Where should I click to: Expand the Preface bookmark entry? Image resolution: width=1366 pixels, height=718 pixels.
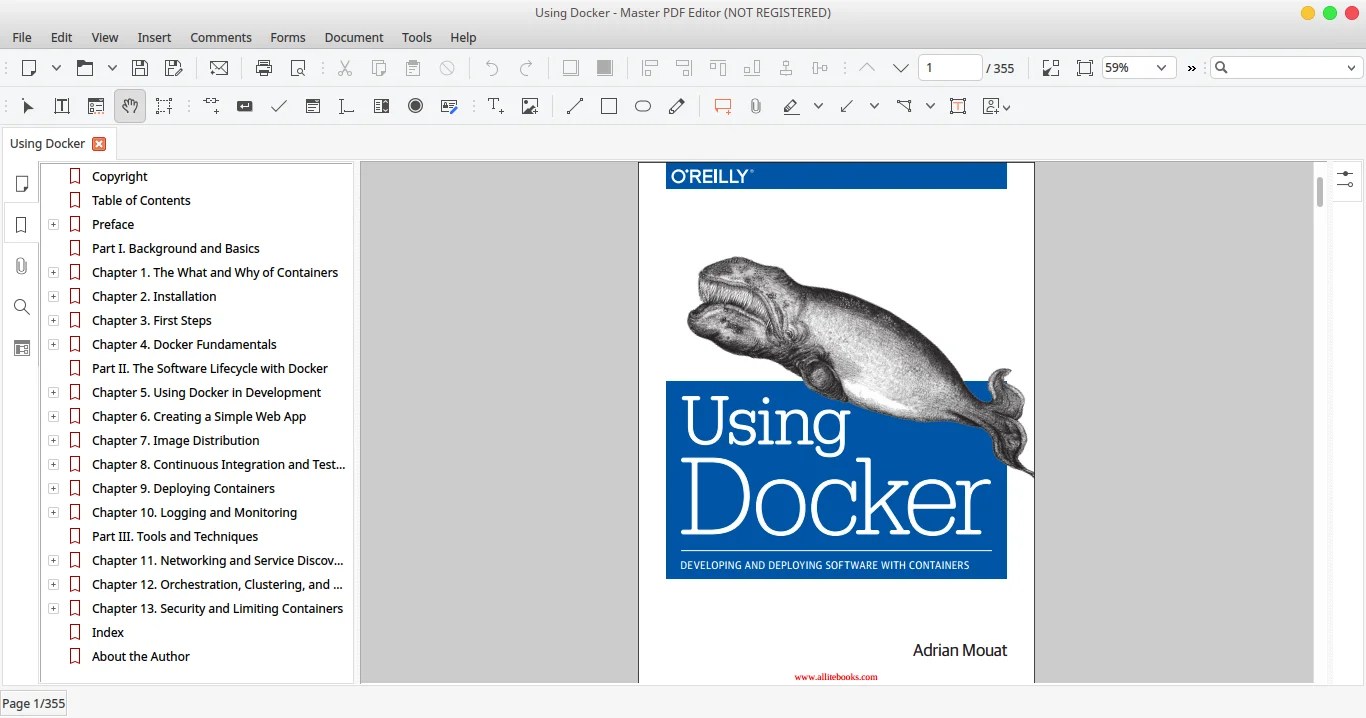[x=53, y=224]
